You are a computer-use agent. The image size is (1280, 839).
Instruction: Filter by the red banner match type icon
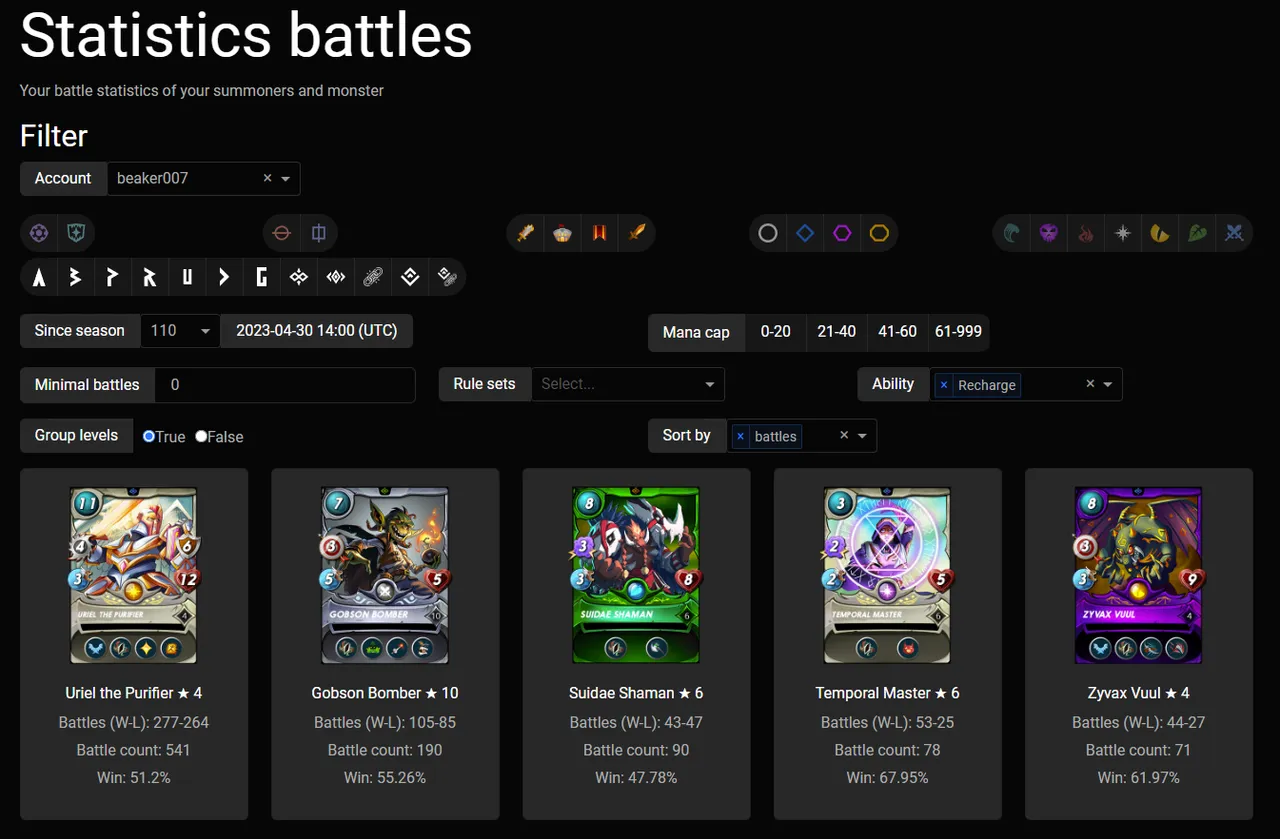click(x=599, y=234)
